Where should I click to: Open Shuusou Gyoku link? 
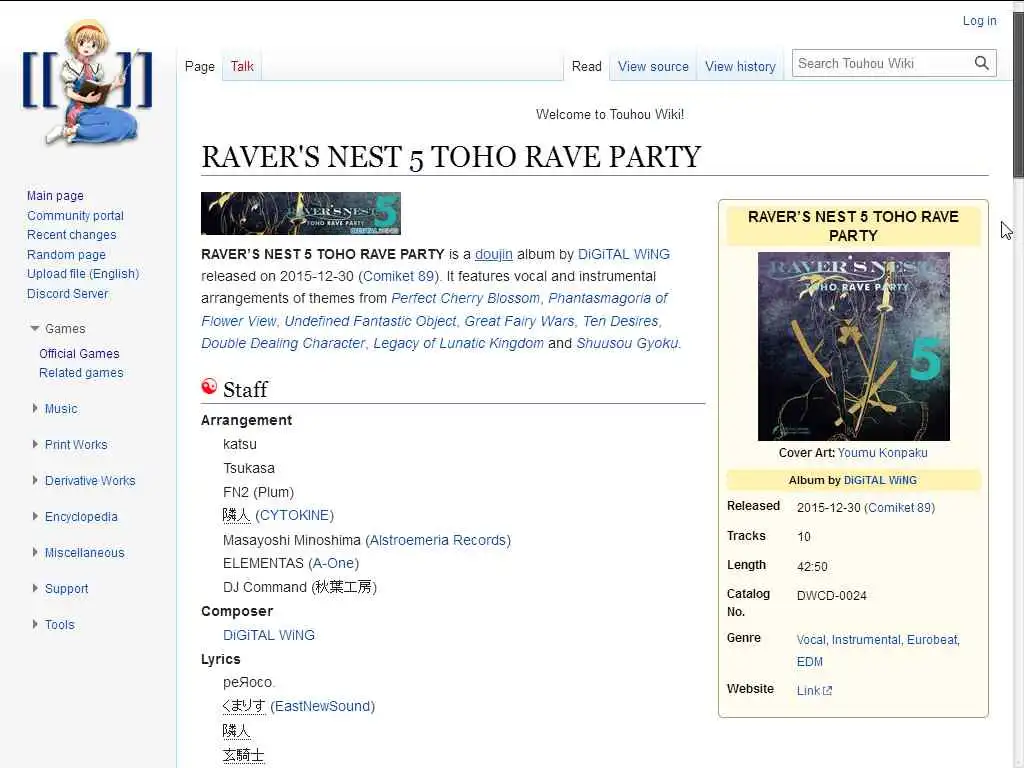coord(627,344)
